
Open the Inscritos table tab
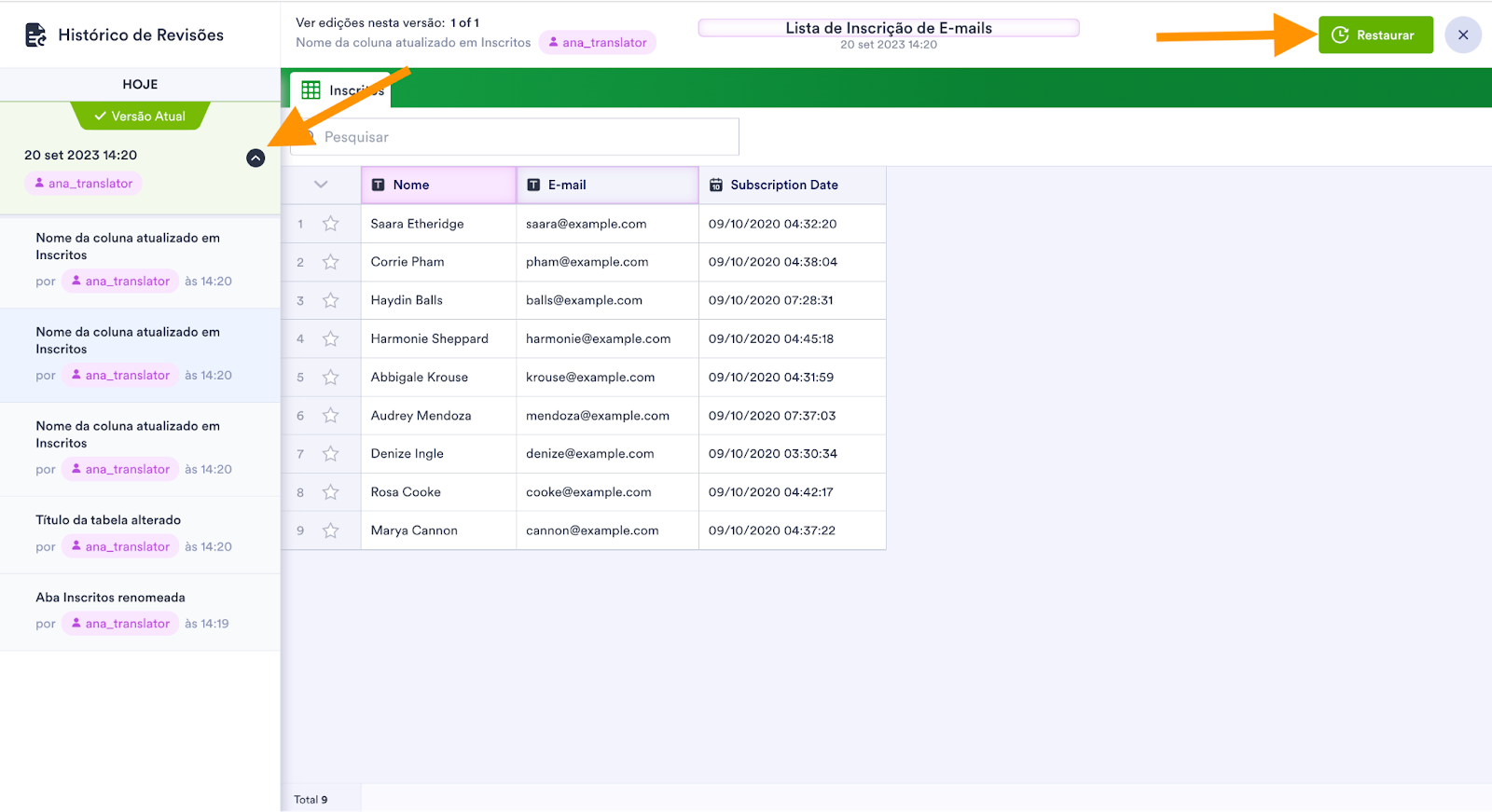(341, 90)
